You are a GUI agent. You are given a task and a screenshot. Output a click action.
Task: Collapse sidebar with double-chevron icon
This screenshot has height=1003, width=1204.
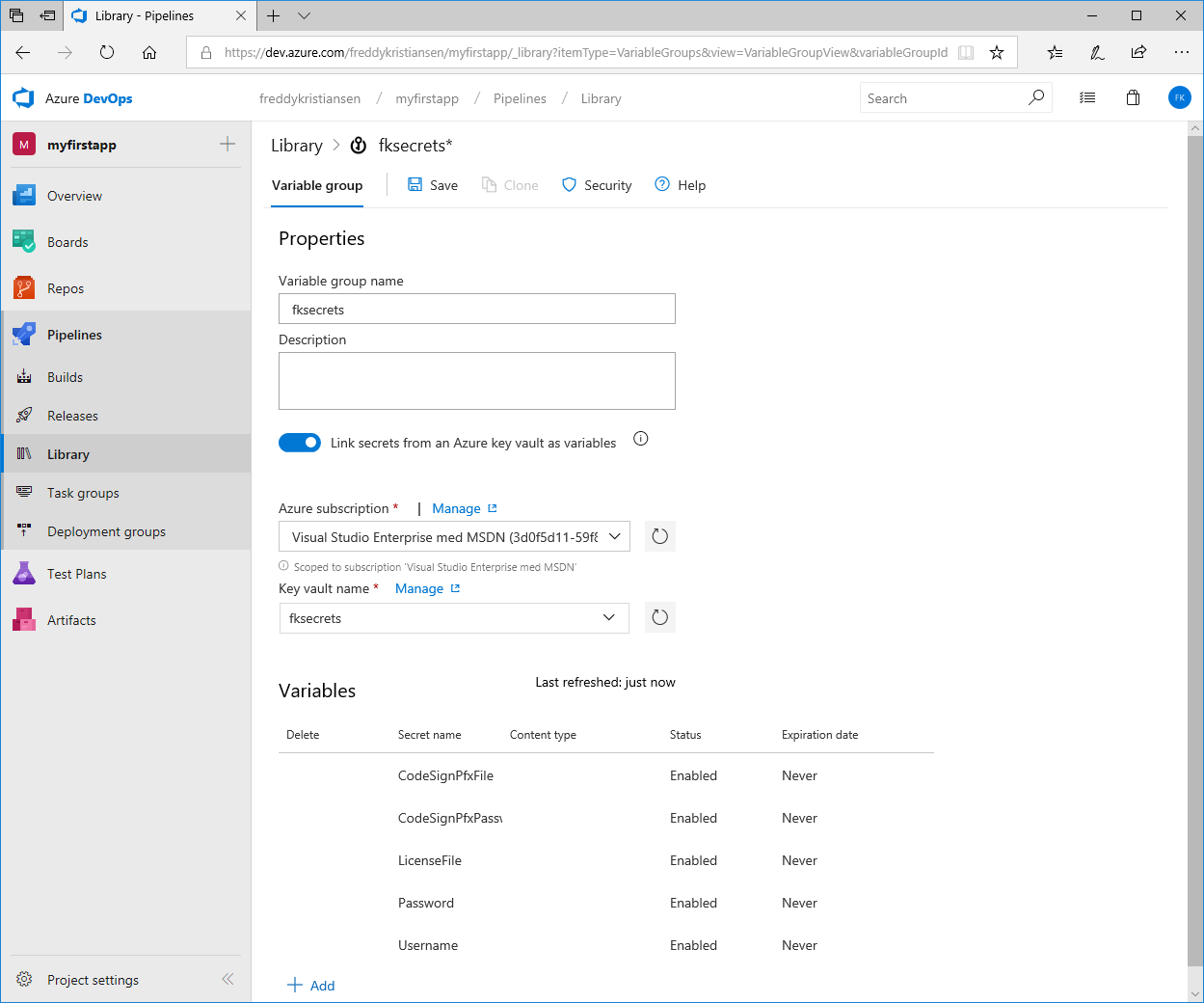pyautogui.click(x=227, y=979)
